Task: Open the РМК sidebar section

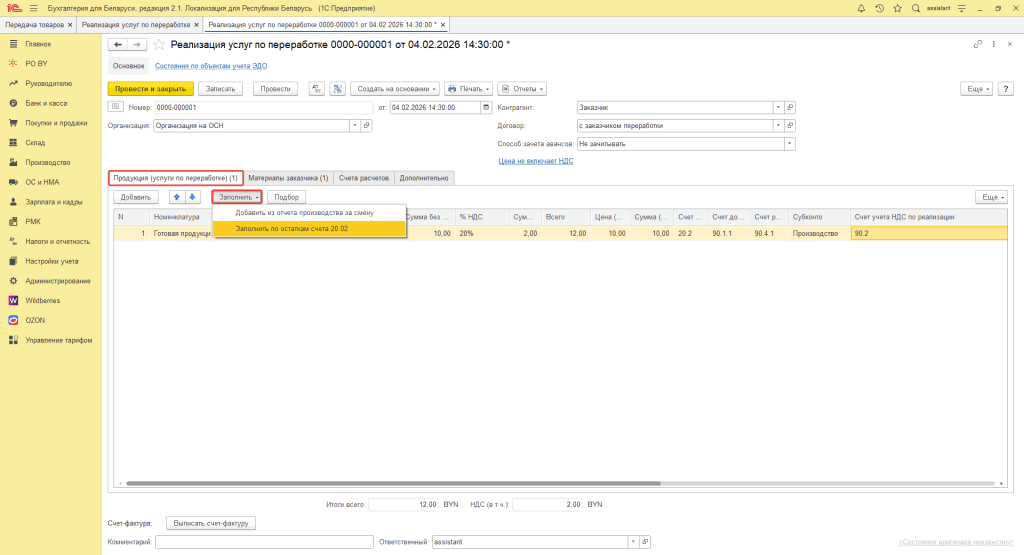Action: (x=33, y=221)
